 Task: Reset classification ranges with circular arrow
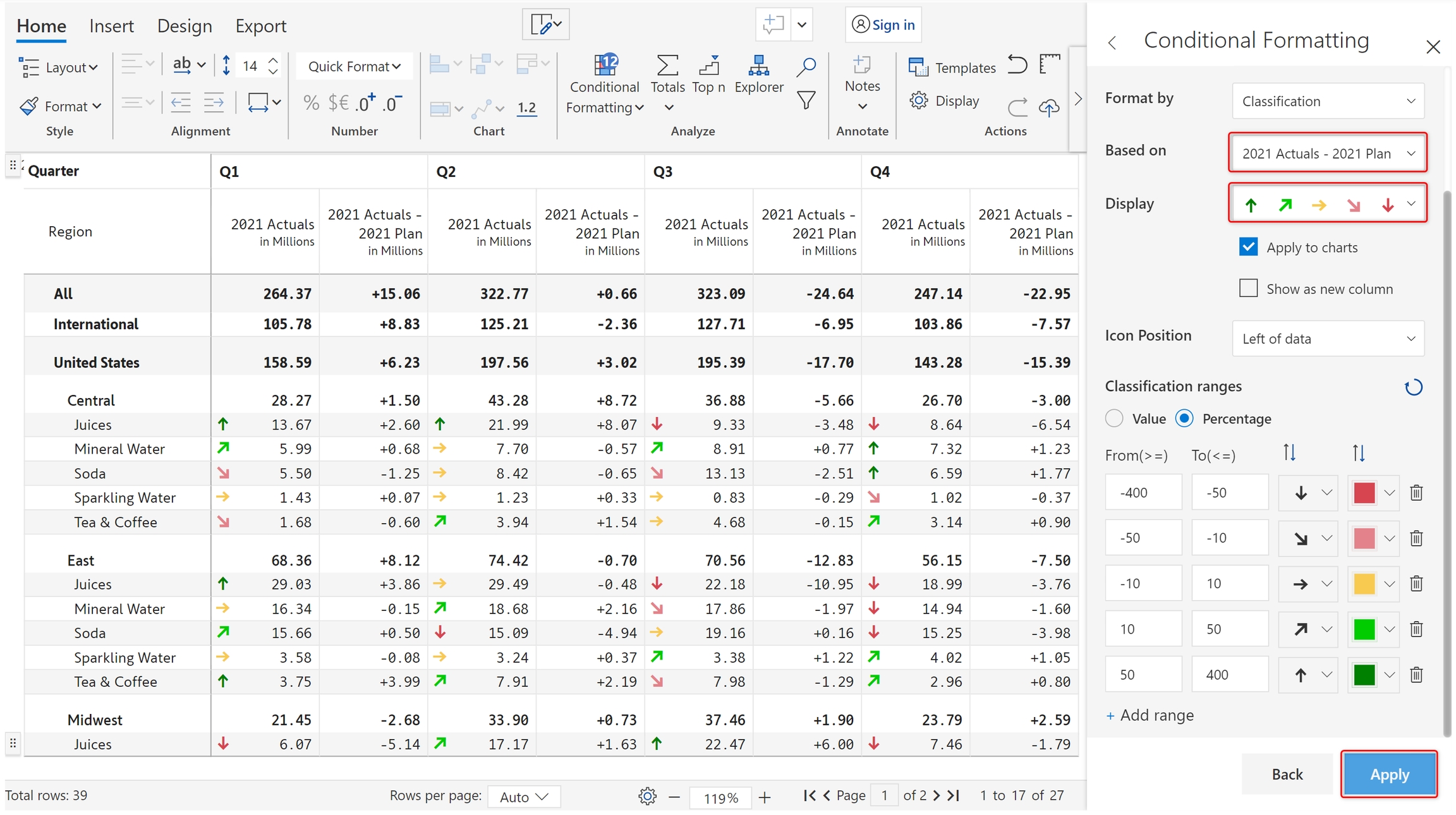point(1413,387)
